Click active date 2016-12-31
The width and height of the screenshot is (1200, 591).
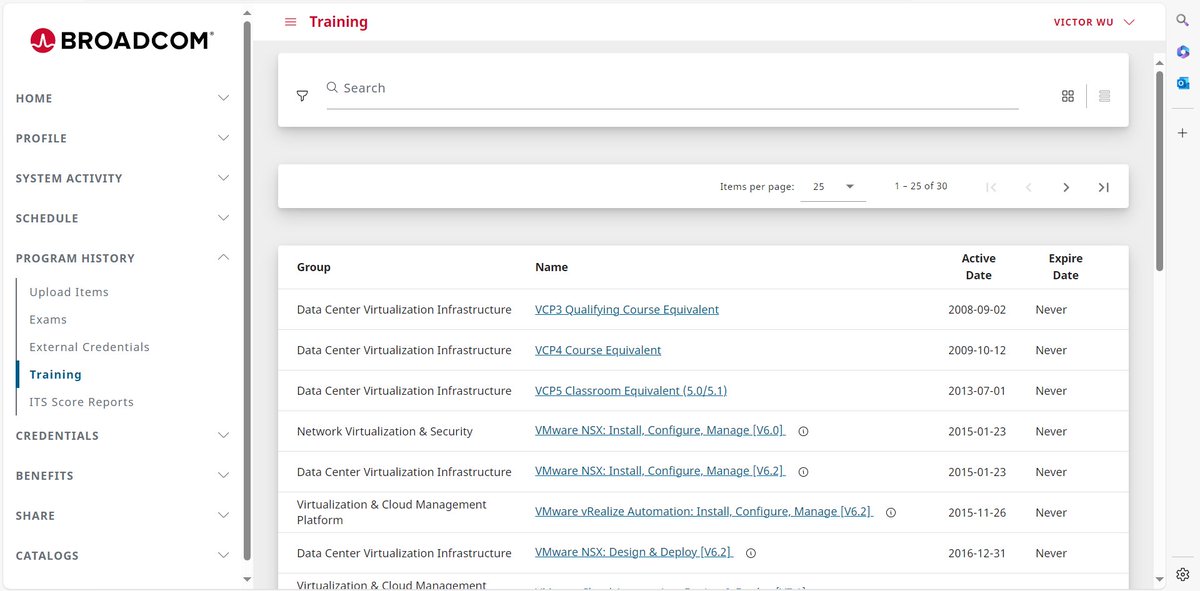(977, 553)
